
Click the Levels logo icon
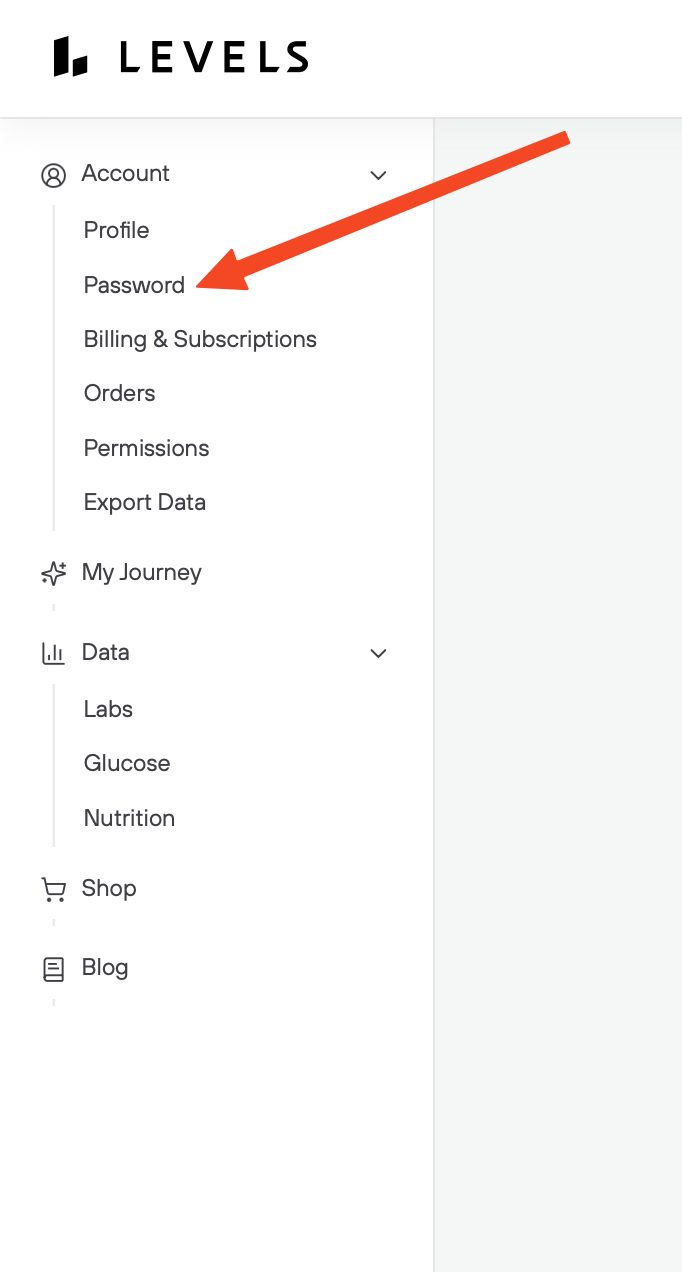tap(72, 56)
